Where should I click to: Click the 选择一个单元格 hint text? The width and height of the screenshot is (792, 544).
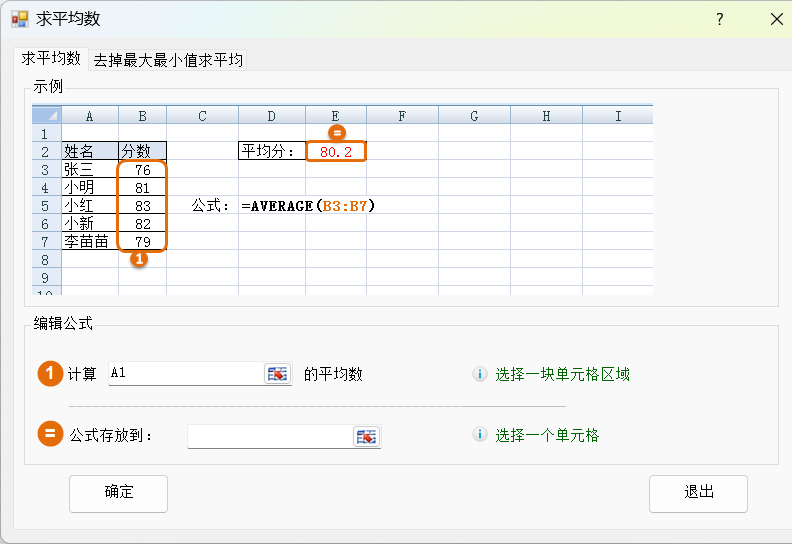coord(547,435)
